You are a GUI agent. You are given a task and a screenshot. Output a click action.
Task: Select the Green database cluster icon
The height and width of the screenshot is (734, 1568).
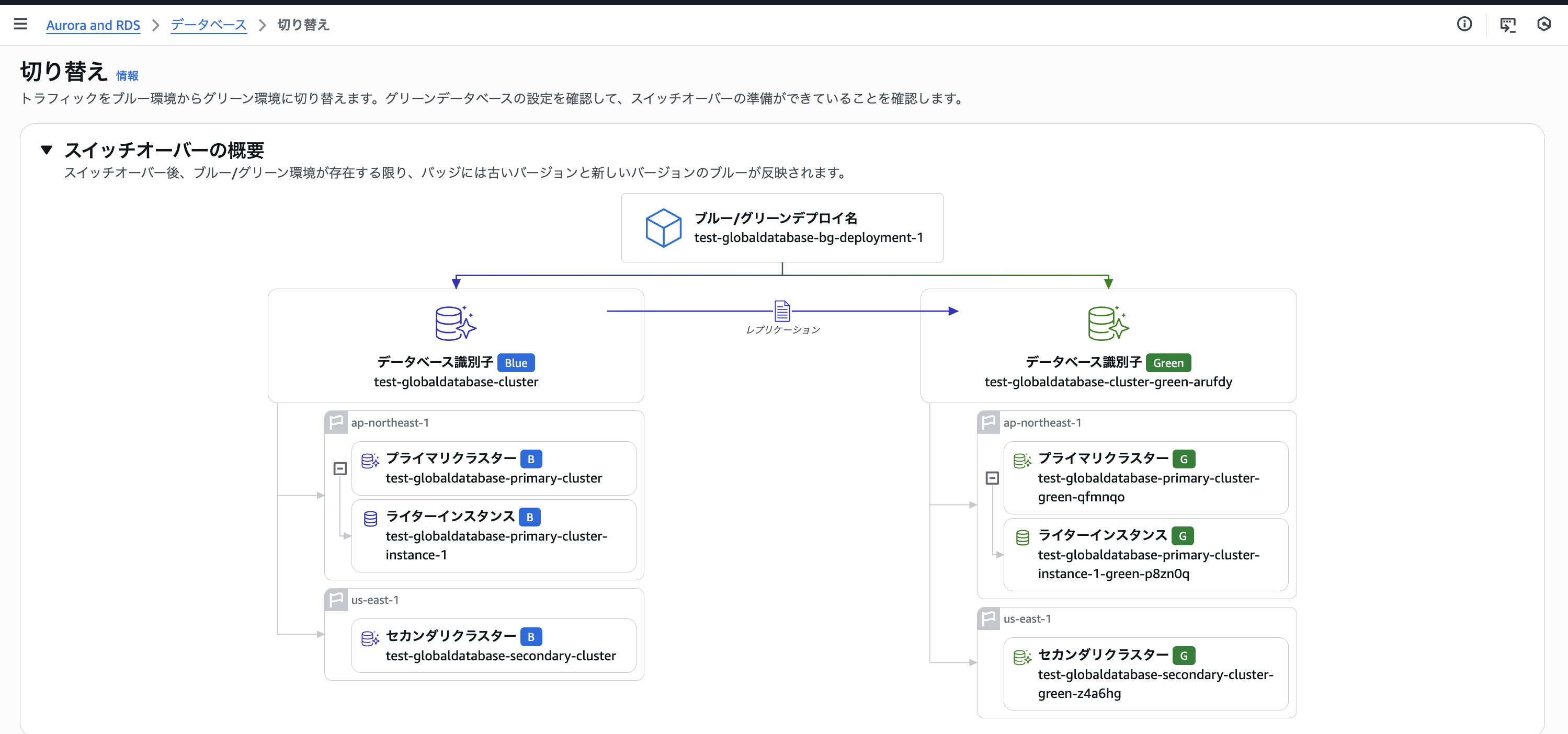1108,323
